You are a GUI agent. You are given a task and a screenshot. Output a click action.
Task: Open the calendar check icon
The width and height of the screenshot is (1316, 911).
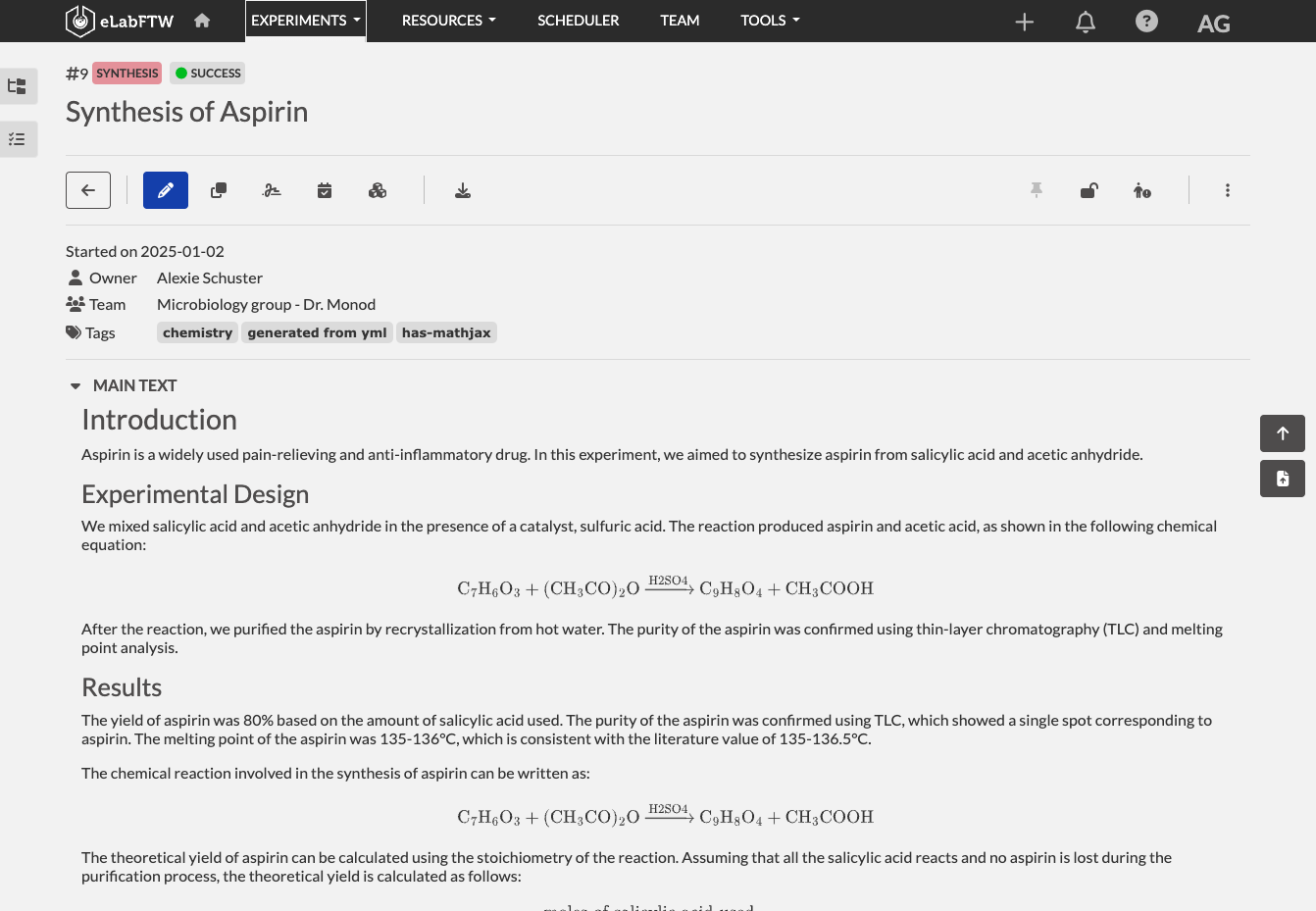pos(325,190)
